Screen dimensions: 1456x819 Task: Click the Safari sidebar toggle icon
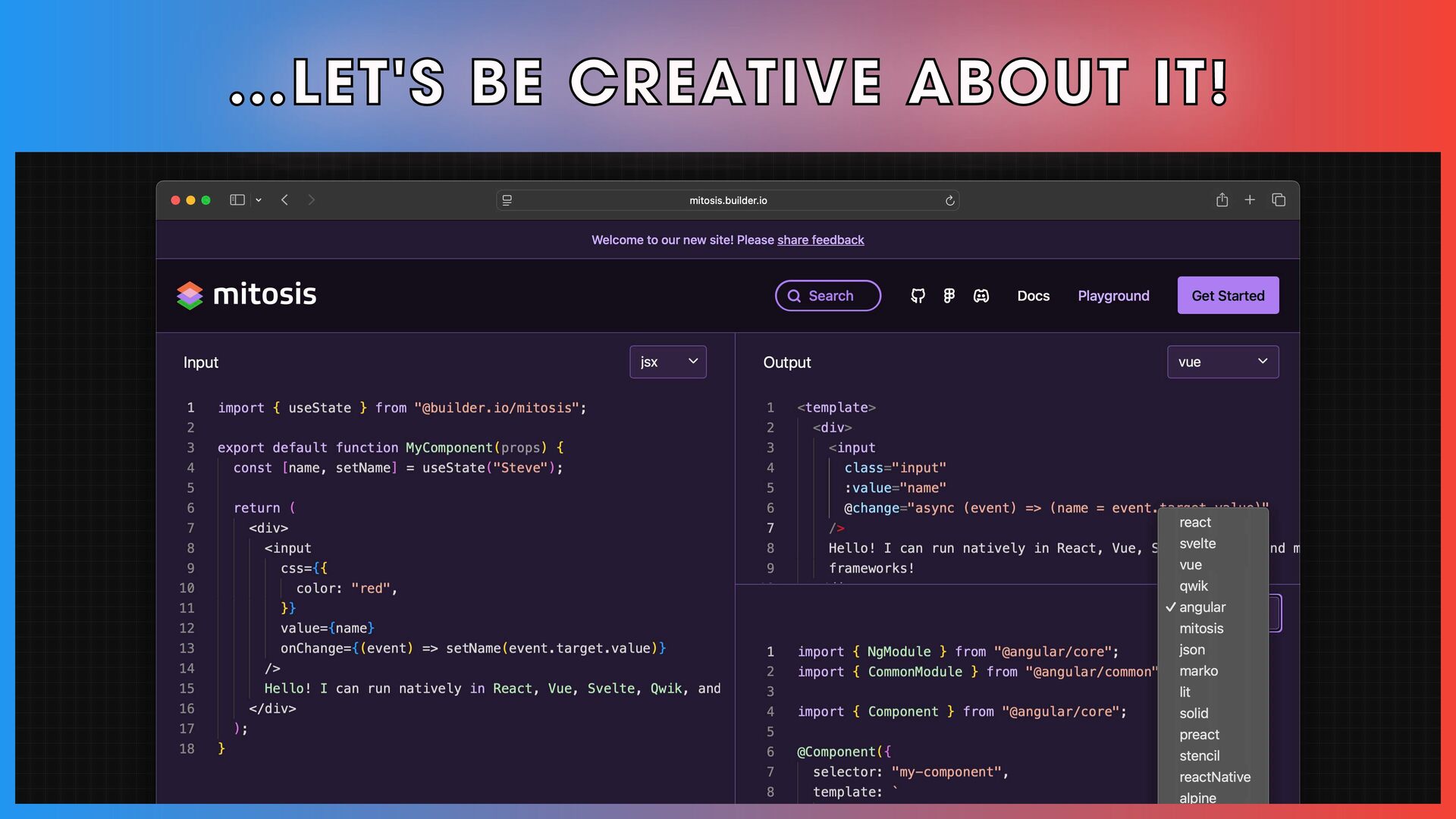[x=237, y=200]
